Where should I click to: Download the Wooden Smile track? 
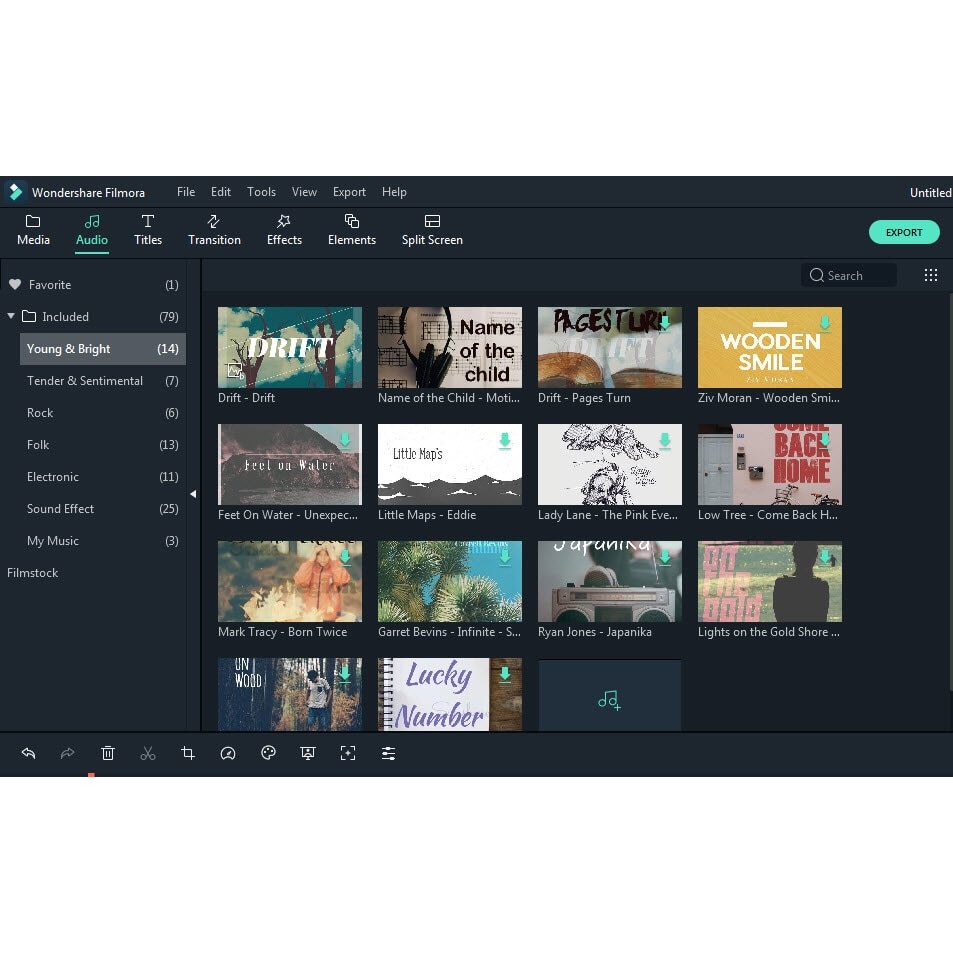tap(824, 323)
